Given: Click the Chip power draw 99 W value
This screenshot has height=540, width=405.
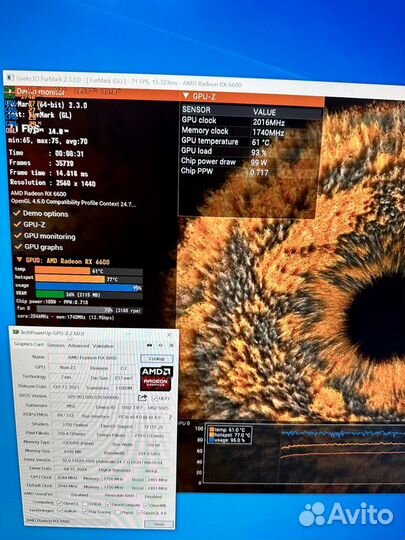Looking at the screenshot, I should tap(259, 162).
